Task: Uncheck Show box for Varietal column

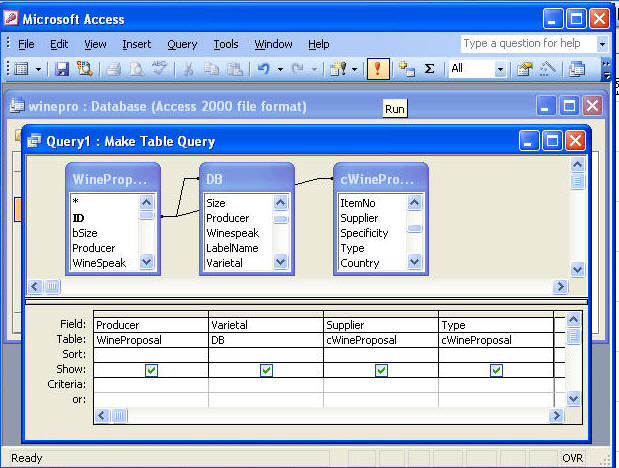Action: tap(266, 370)
